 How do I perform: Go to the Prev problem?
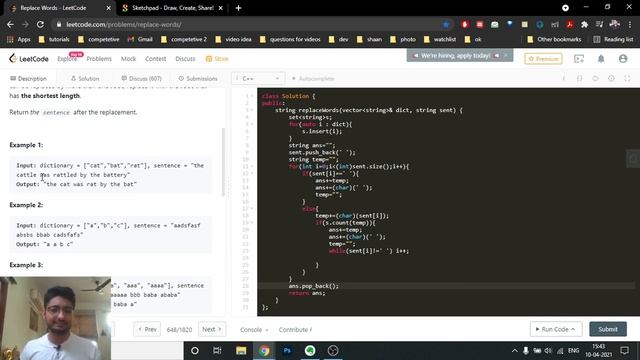pyautogui.click(x=147, y=329)
